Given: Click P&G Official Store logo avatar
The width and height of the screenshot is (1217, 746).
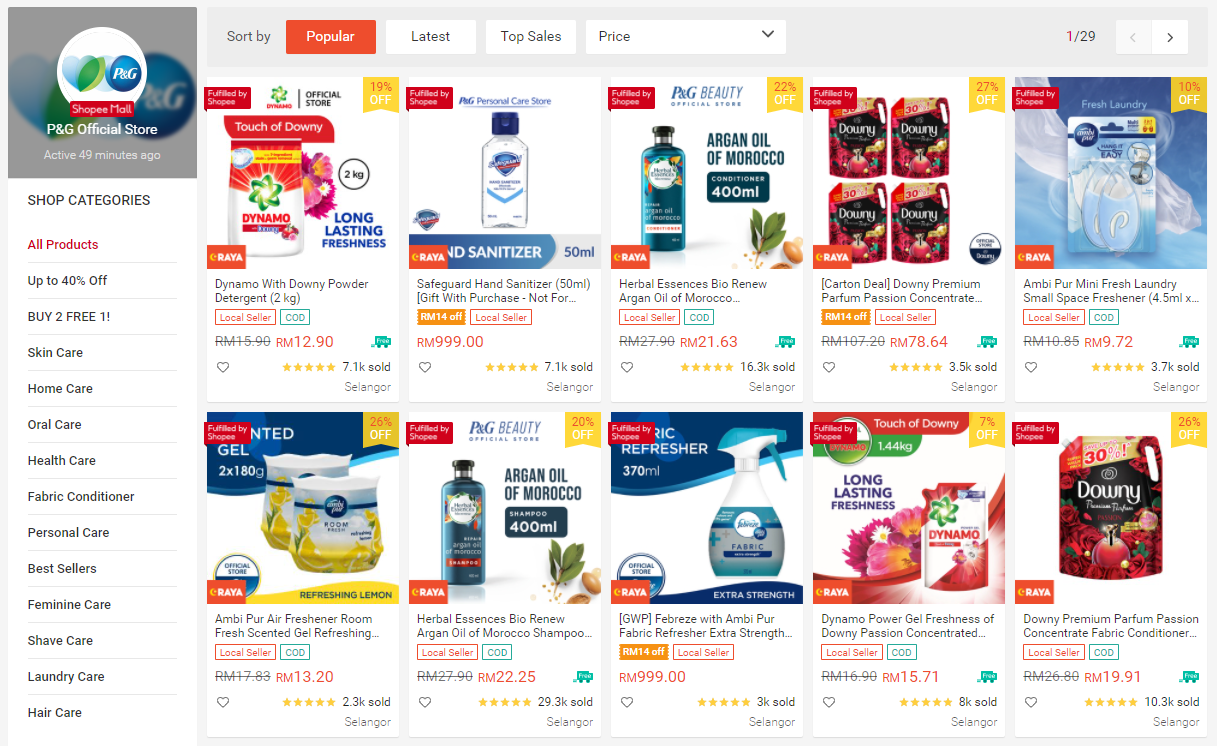Looking at the screenshot, I should pos(102,72).
